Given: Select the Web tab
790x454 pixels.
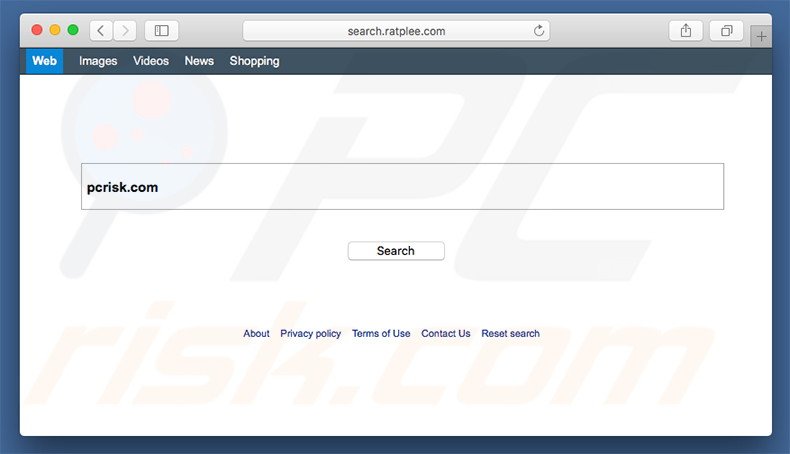Looking at the screenshot, I should (x=44, y=61).
